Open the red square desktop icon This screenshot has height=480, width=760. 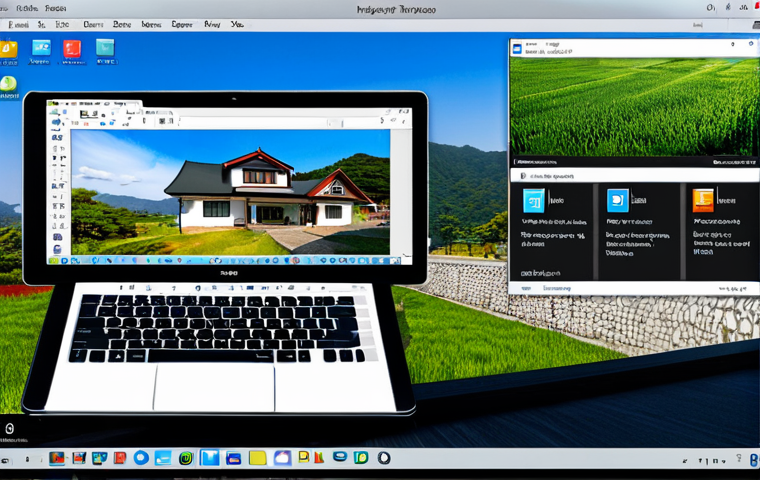(x=72, y=49)
